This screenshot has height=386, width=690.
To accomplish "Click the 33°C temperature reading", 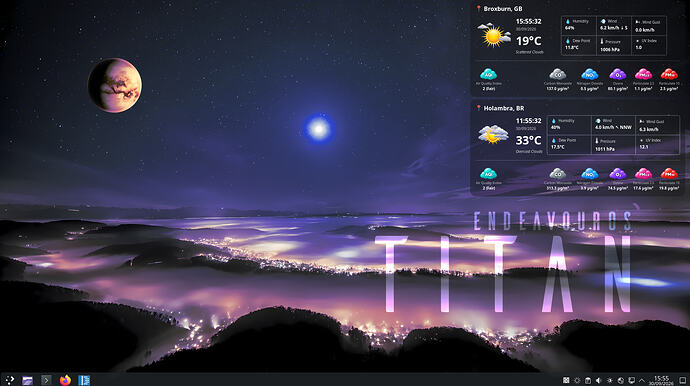I will tap(529, 140).
